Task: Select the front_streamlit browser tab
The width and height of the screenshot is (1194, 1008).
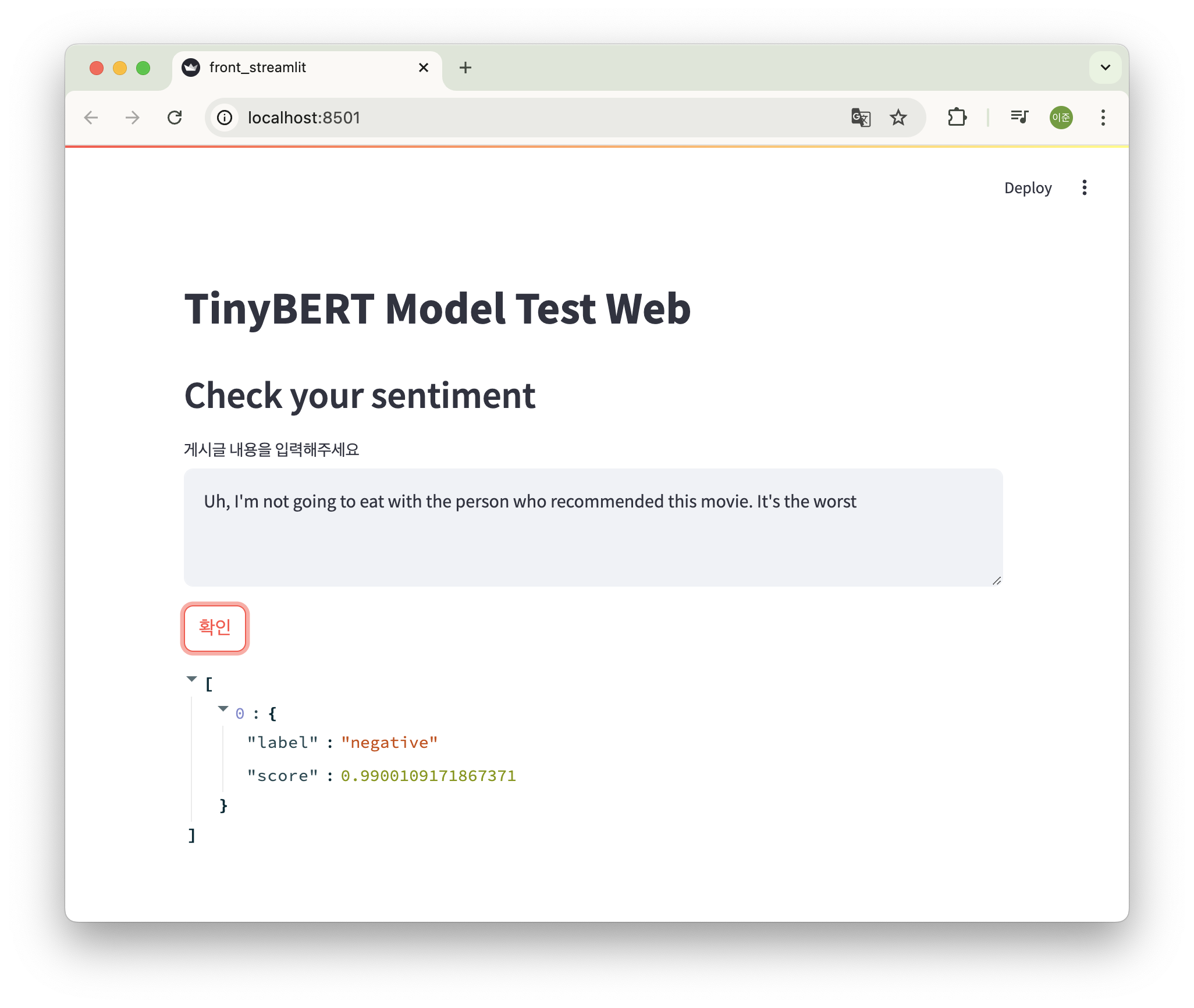Action: coord(291,68)
